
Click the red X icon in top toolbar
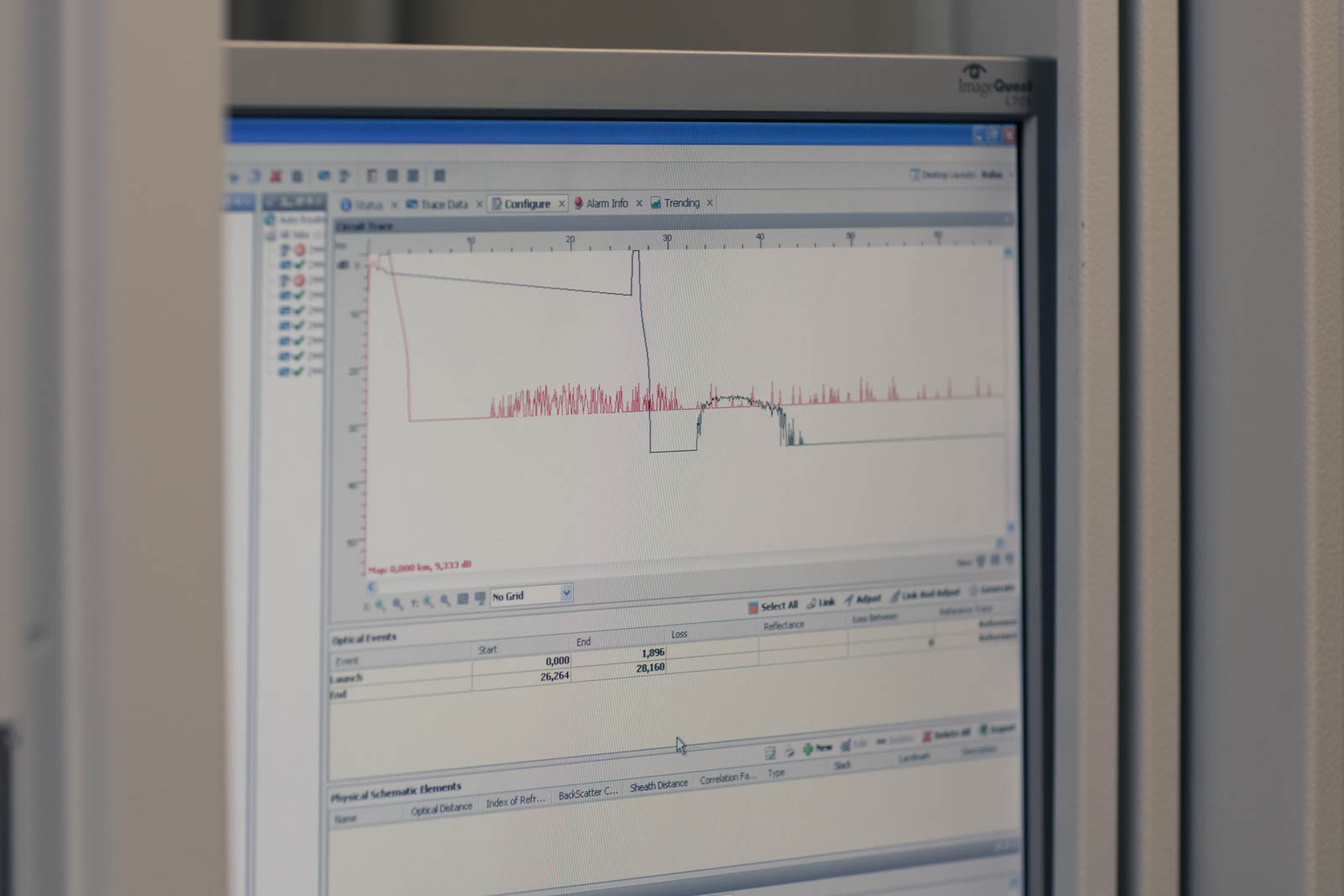(x=275, y=176)
